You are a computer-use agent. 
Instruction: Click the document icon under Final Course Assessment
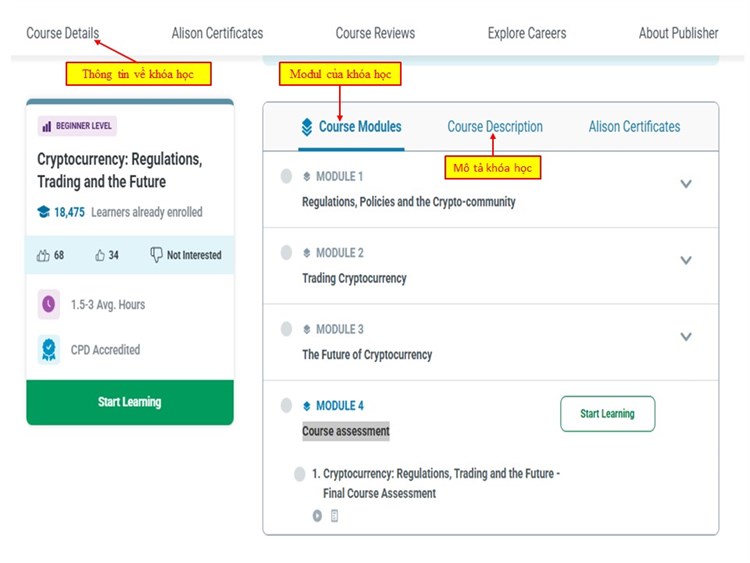click(x=335, y=516)
